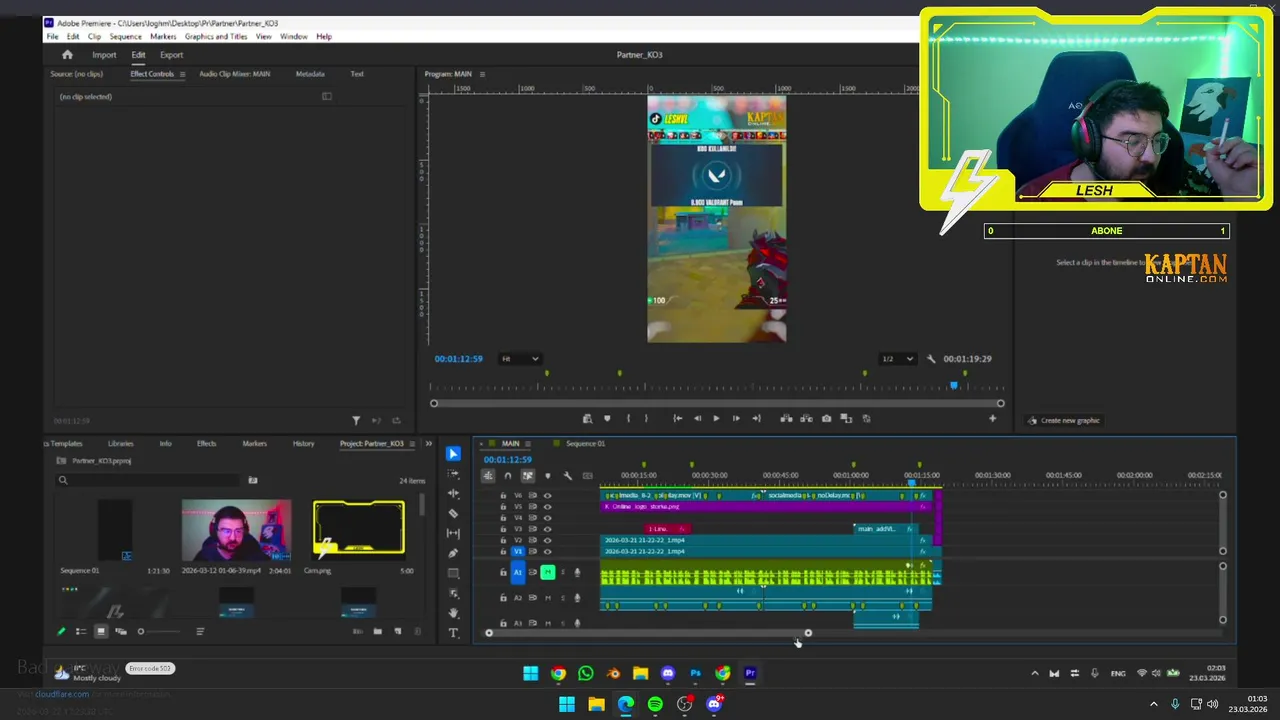This screenshot has height=720, width=1280.
Task: Toggle Snap in timeline
Action: click(507, 476)
